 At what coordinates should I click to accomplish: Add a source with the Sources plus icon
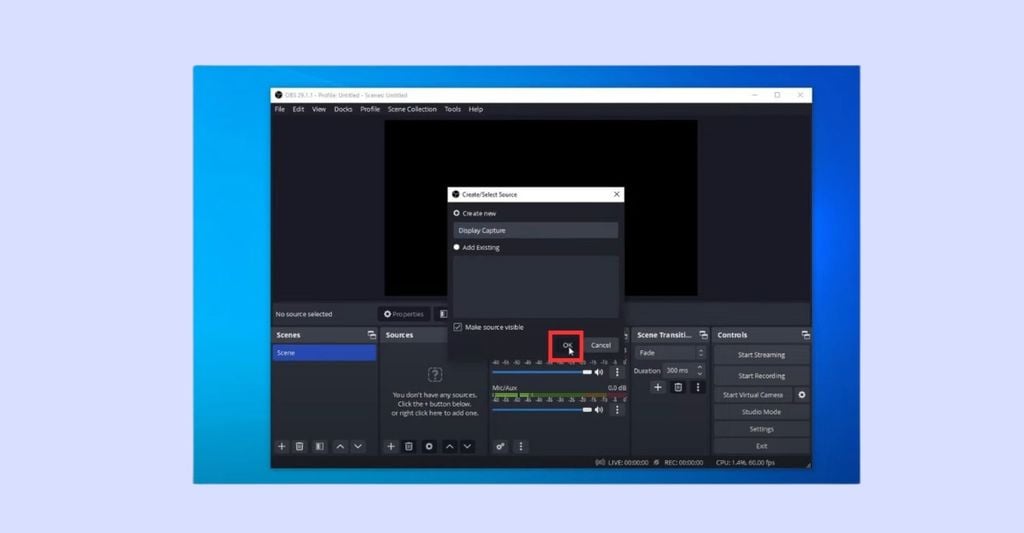(391, 447)
